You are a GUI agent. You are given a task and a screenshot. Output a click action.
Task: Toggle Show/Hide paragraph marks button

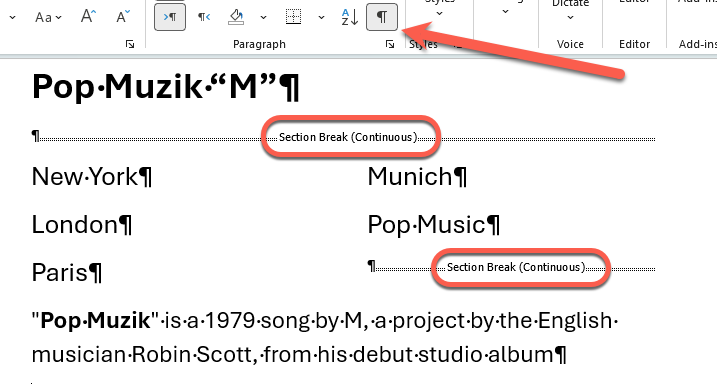pos(382,17)
